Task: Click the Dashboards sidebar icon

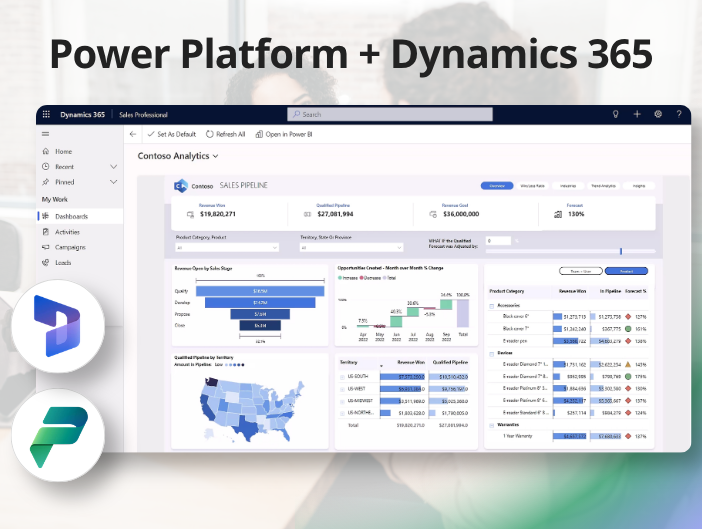Action: [46, 216]
